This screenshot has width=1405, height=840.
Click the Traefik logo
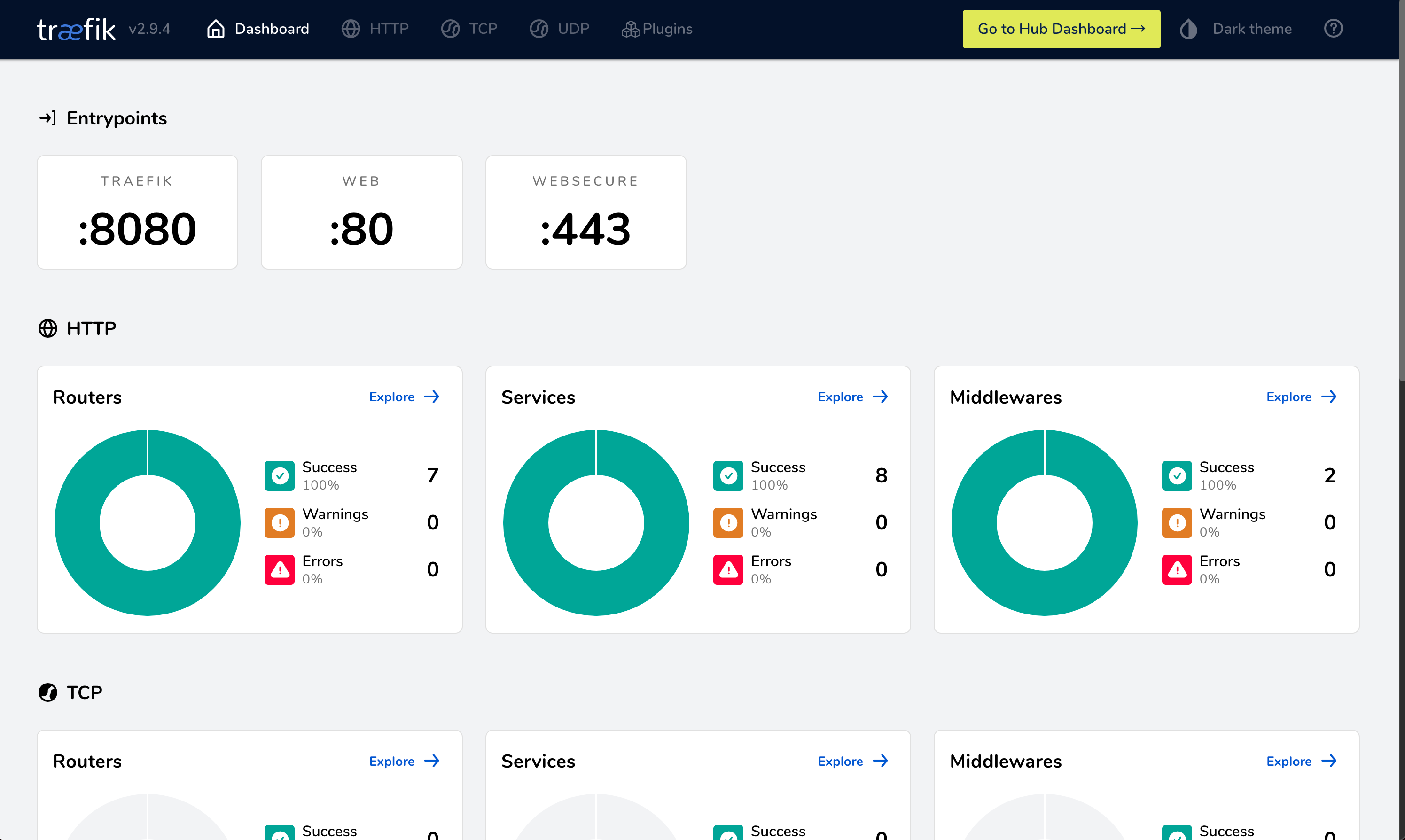[76, 29]
